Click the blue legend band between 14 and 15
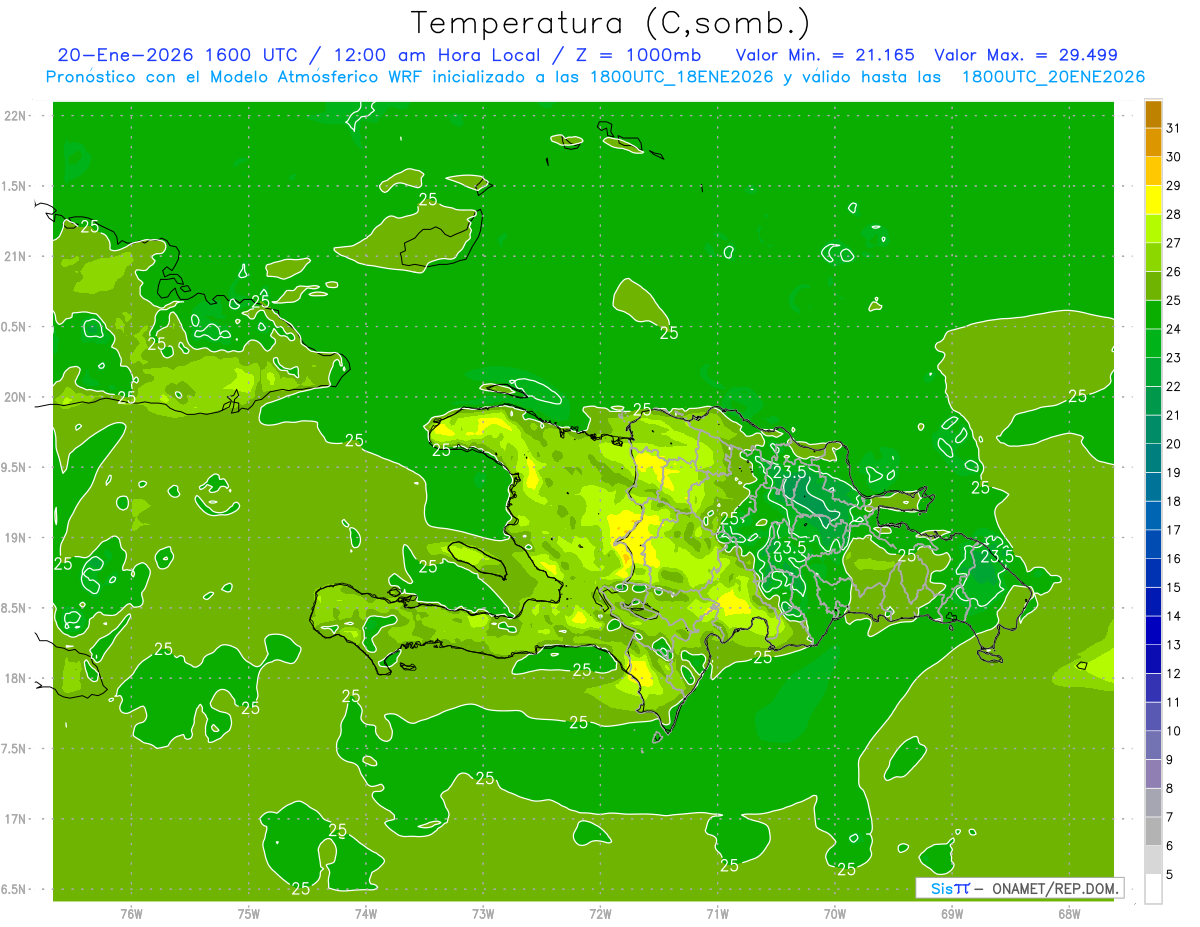The height and width of the screenshot is (927, 1200). (1154, 602)
